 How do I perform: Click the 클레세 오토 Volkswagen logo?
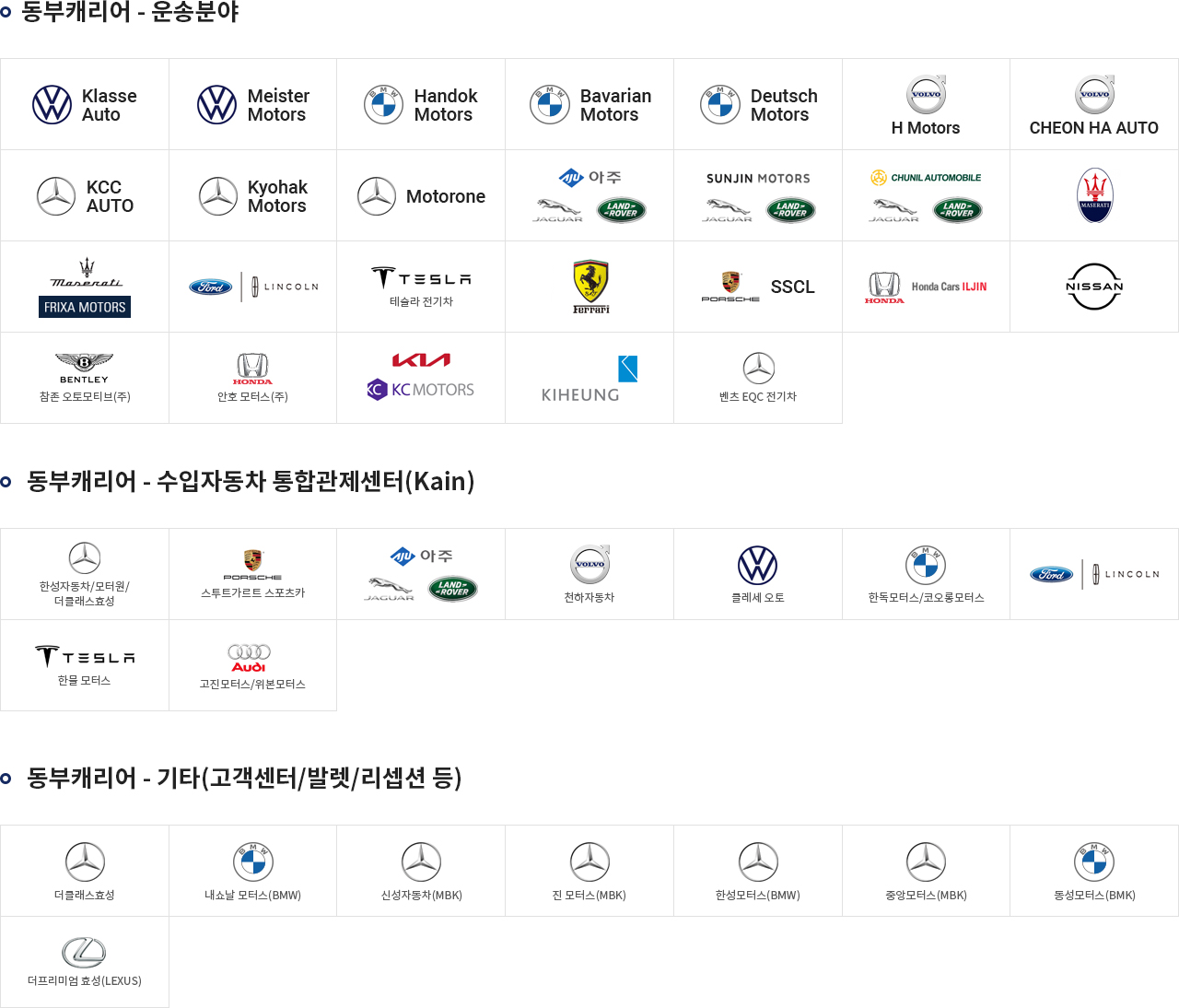758,565
